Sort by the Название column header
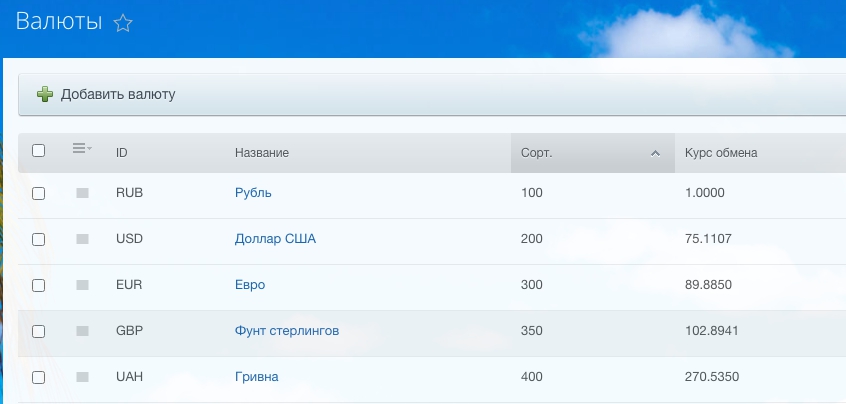Image resolution: width=846 pixels, height=404 pixels. coord(262,153)
